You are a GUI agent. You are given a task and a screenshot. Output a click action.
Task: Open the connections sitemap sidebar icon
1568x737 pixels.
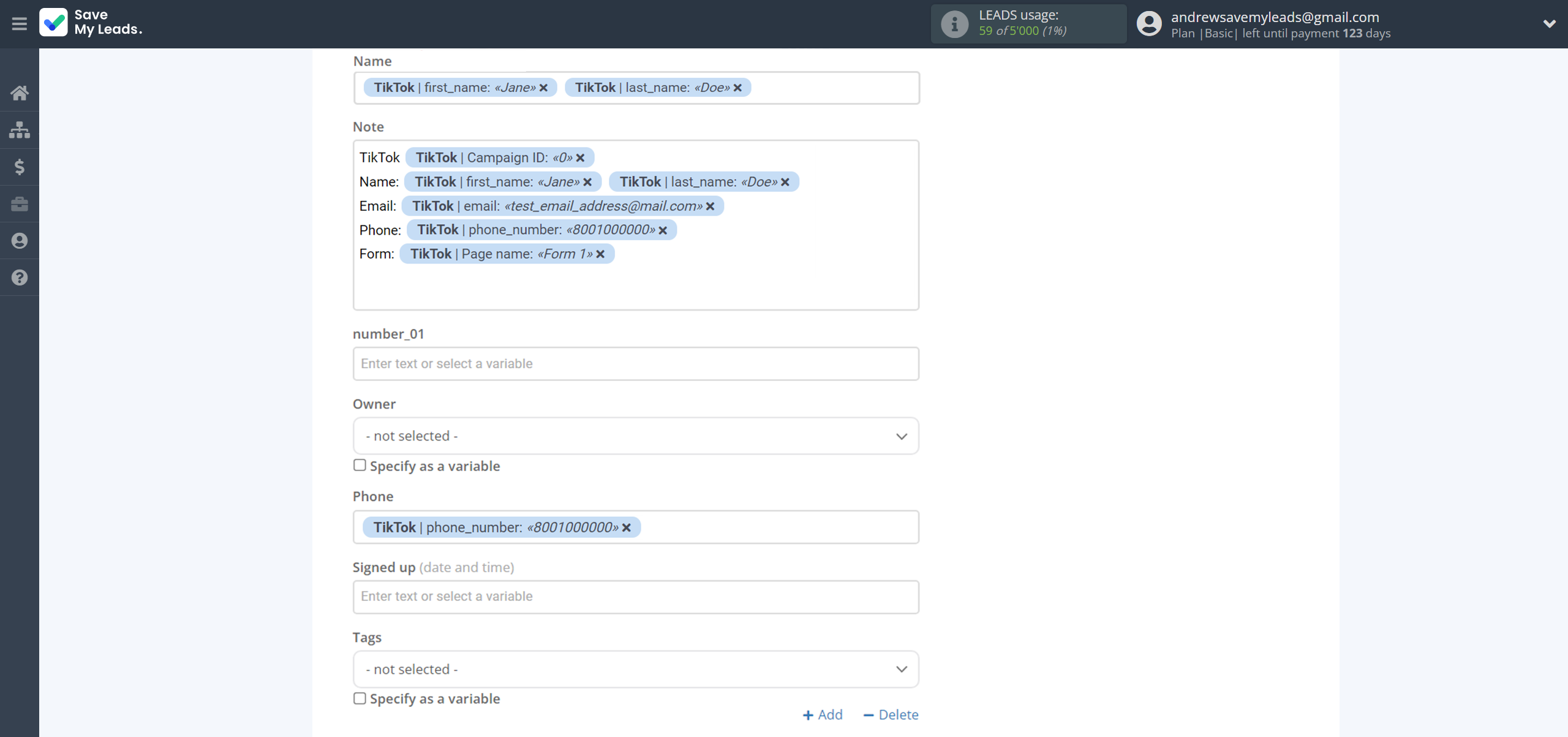pyautogui.click(x=19, y=130)
